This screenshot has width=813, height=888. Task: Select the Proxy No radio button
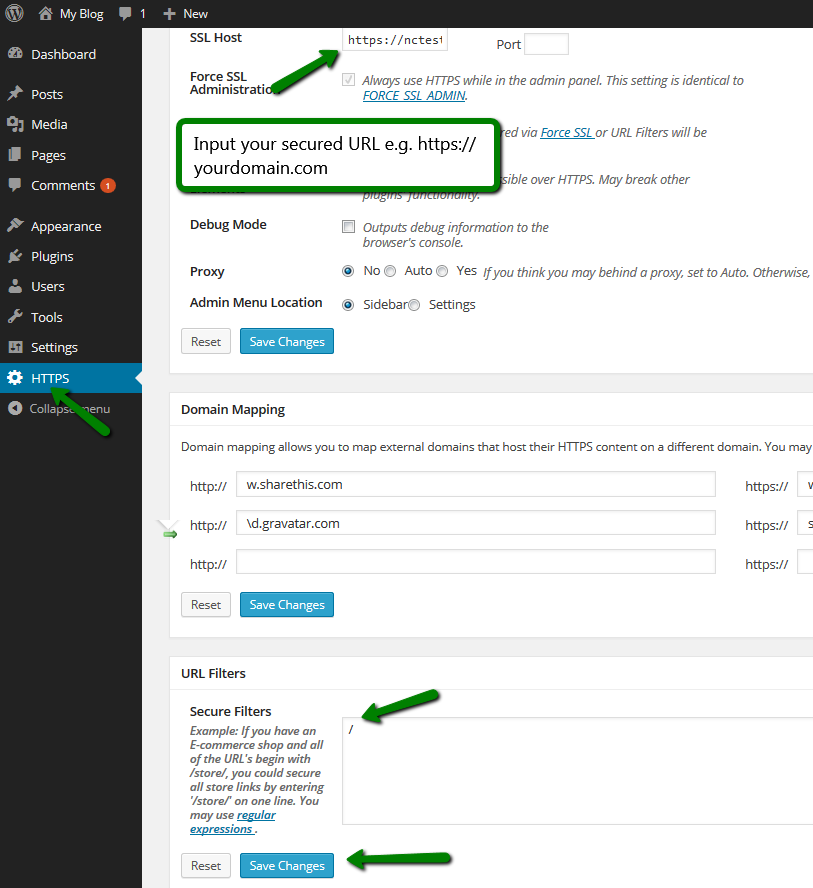(x=348, y=271)
